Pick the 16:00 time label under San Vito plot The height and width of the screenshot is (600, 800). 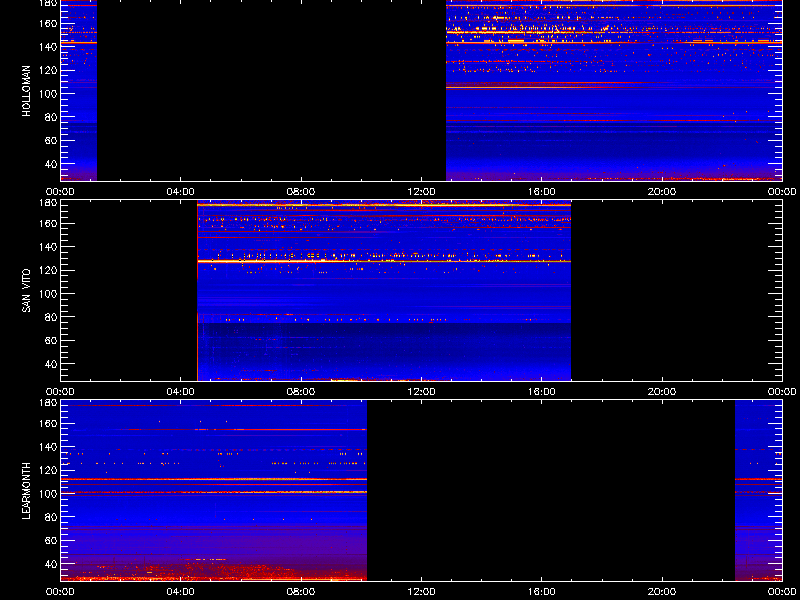coord(541,392)
